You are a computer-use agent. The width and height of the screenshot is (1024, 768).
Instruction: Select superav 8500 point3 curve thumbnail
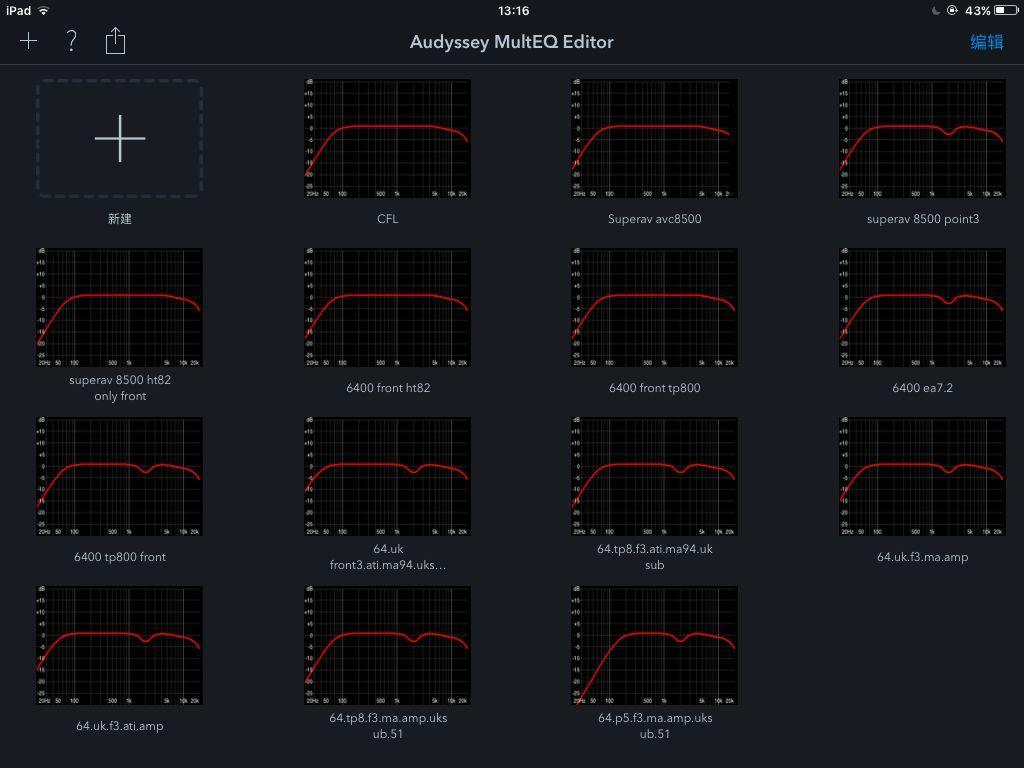[x=921, y=138]
